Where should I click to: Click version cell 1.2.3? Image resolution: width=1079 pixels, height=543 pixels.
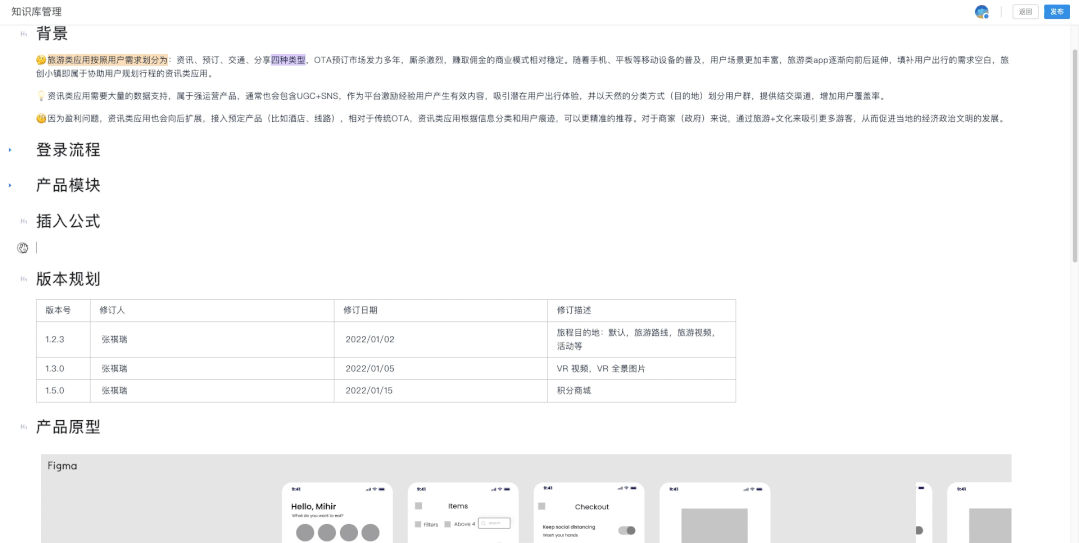[63, 339]
